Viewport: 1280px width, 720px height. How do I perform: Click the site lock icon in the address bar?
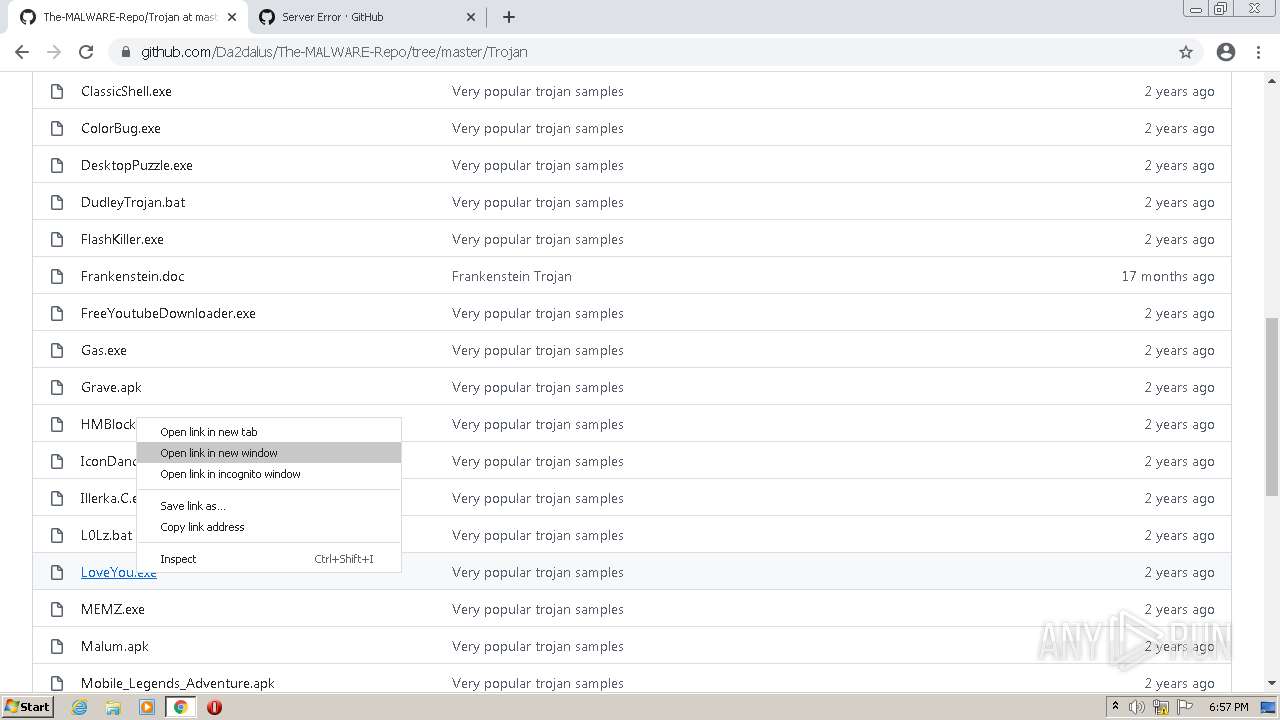tap(125, 52)
